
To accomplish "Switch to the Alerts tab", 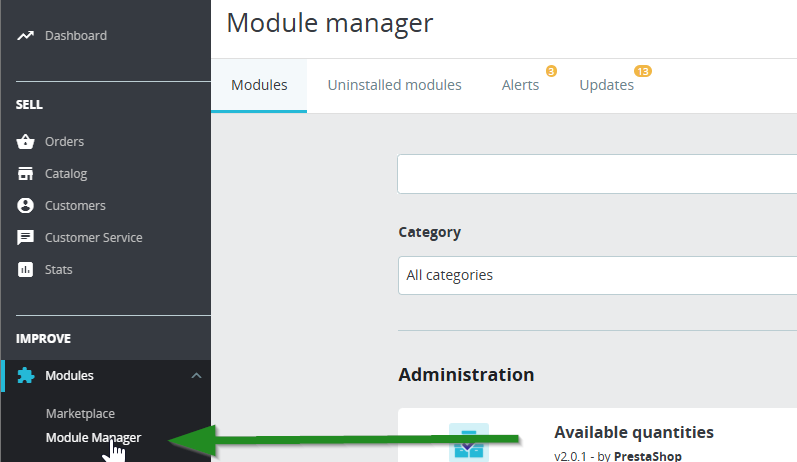I will 520,85.
